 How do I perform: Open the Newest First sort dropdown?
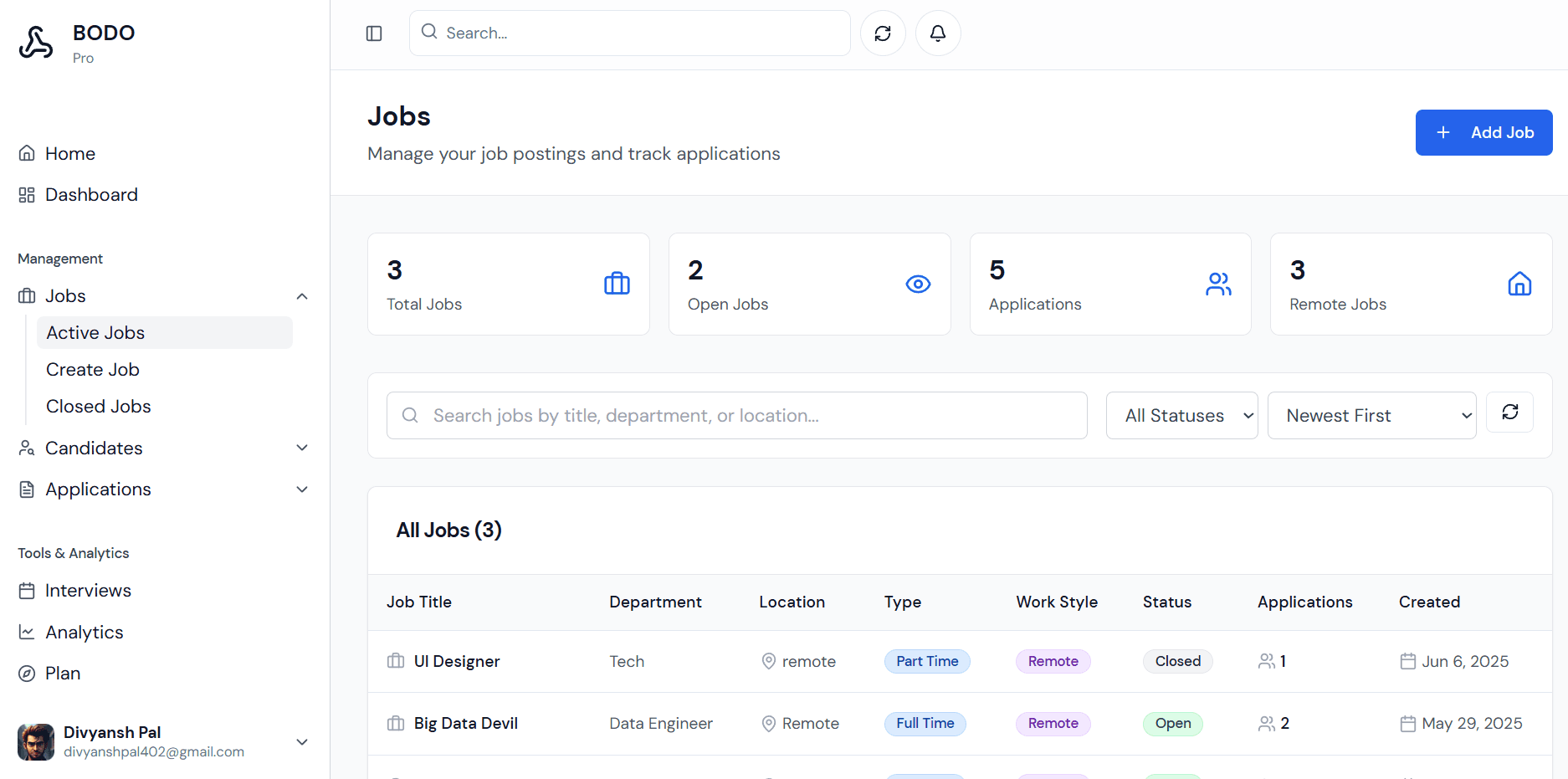tap(1371, 416)
